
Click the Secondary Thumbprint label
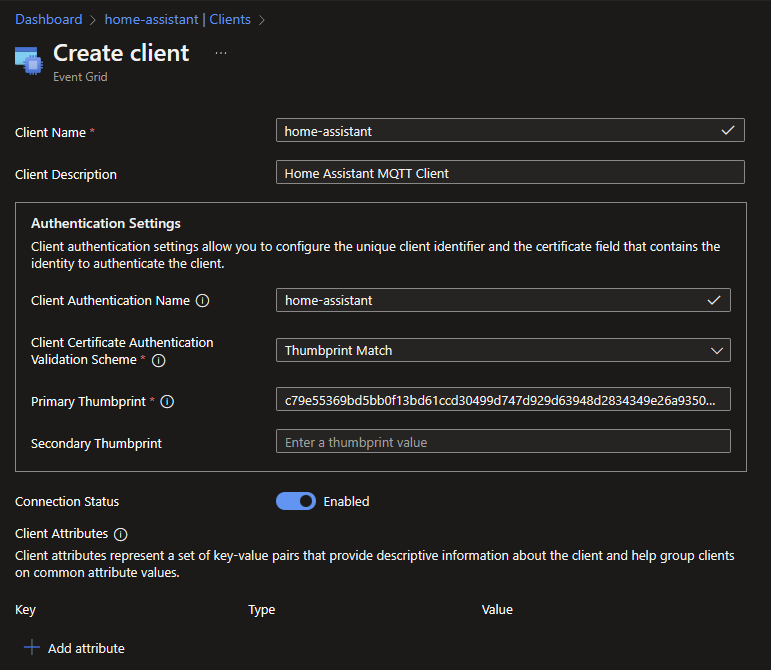96,443
